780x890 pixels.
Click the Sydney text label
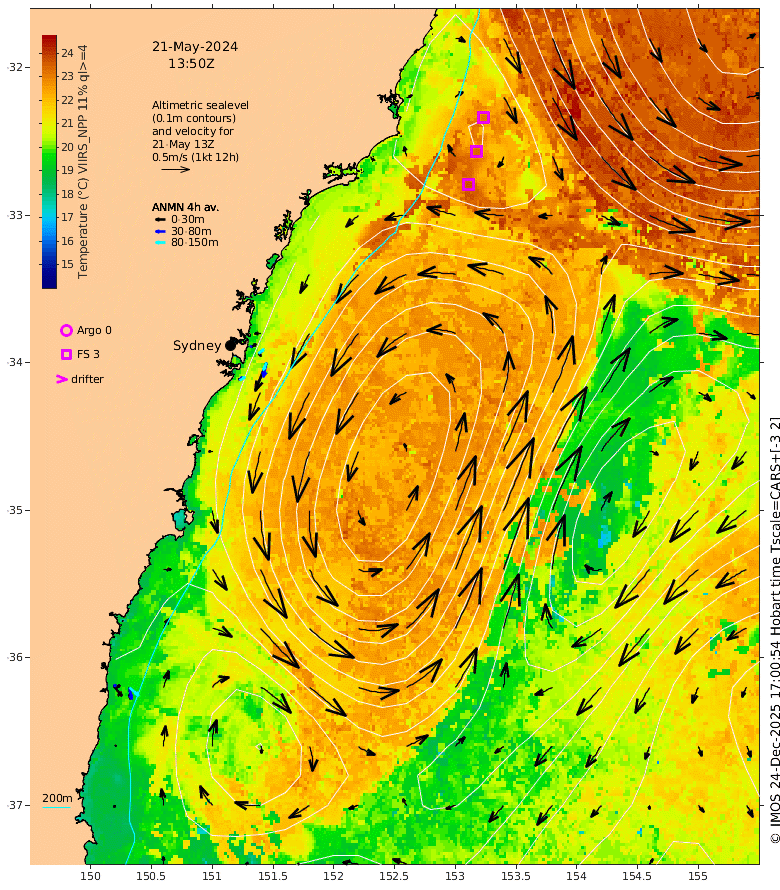pyautogui.click(x=197, y=345)
